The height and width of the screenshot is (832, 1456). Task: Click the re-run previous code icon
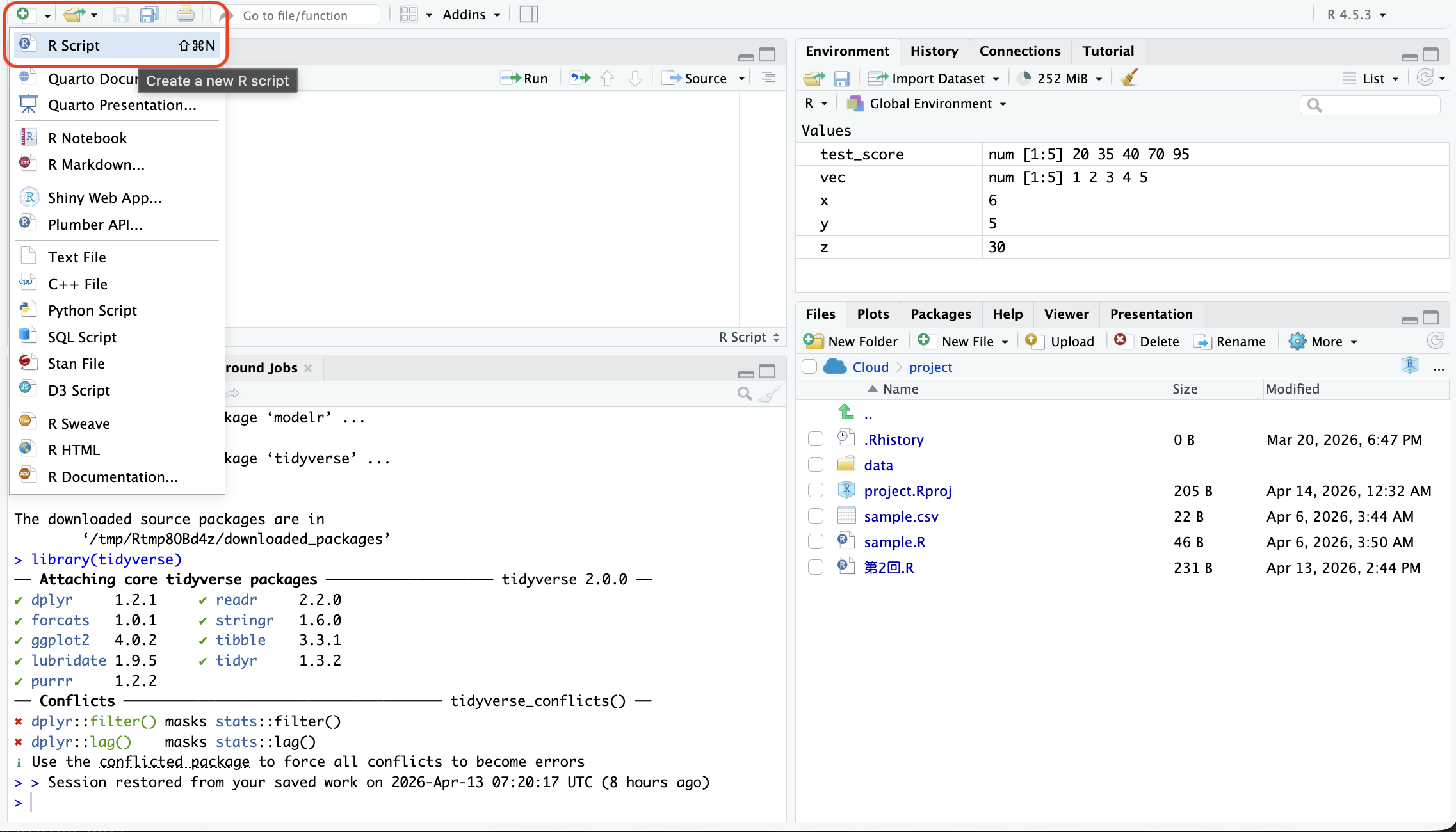pos(580,78)
